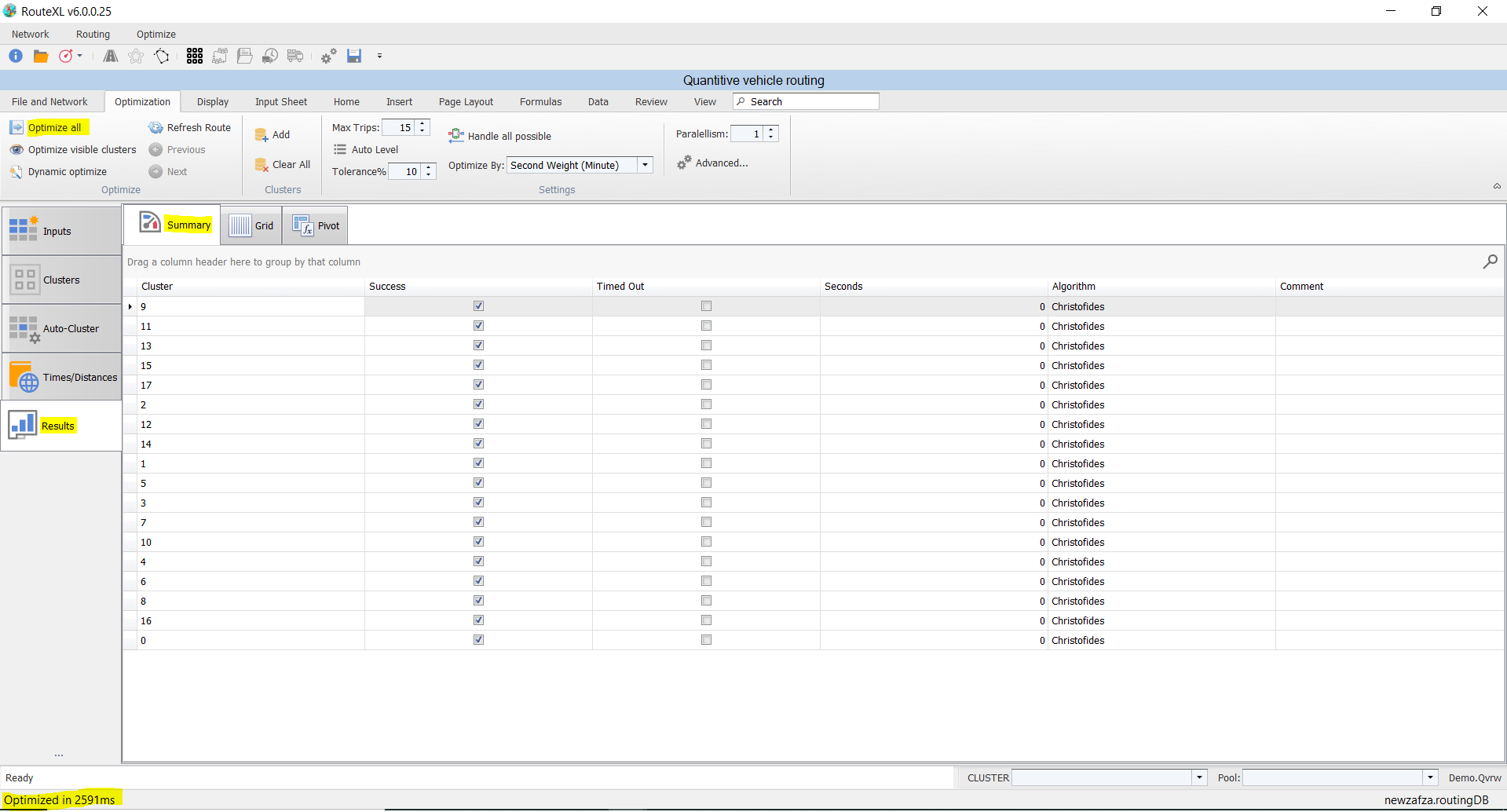Image resolution: width=1507 pixels, height=812 pixels.
Task: Open the Optimize menu
Action: pyautogui.click(x=156, y=34)
